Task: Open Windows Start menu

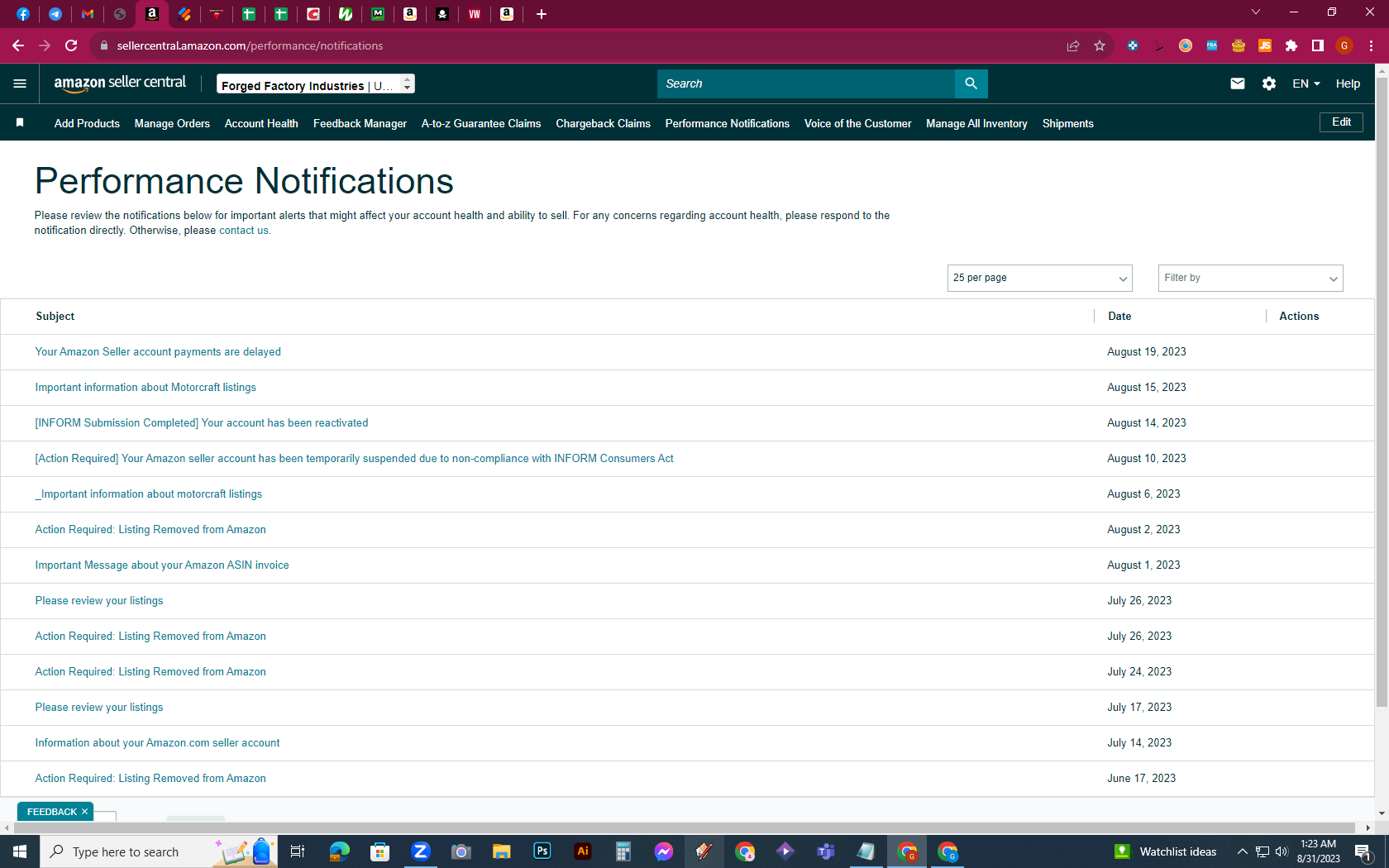Action: tap(20, 851)
